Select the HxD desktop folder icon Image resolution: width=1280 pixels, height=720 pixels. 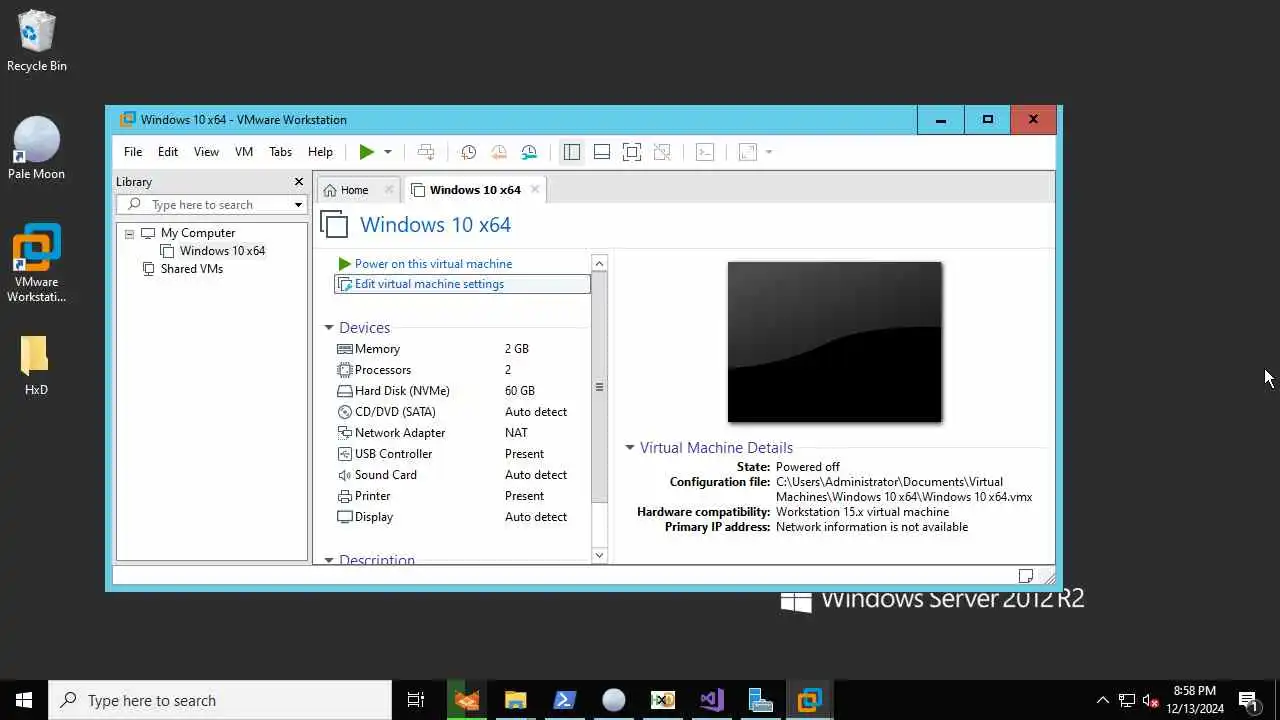(36, 365)
